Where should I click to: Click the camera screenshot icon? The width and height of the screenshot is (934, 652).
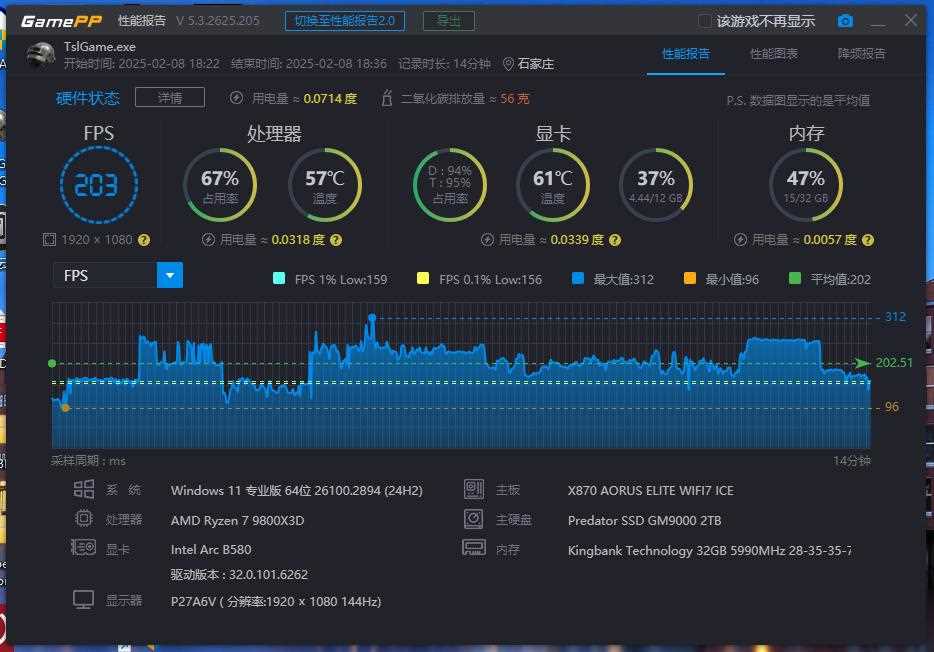pos(845,21)
